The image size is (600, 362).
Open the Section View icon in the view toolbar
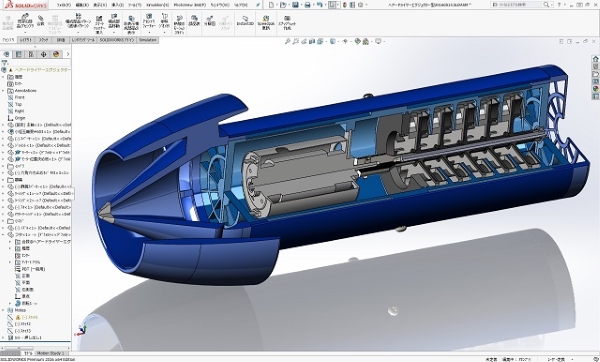pos(312,41)
